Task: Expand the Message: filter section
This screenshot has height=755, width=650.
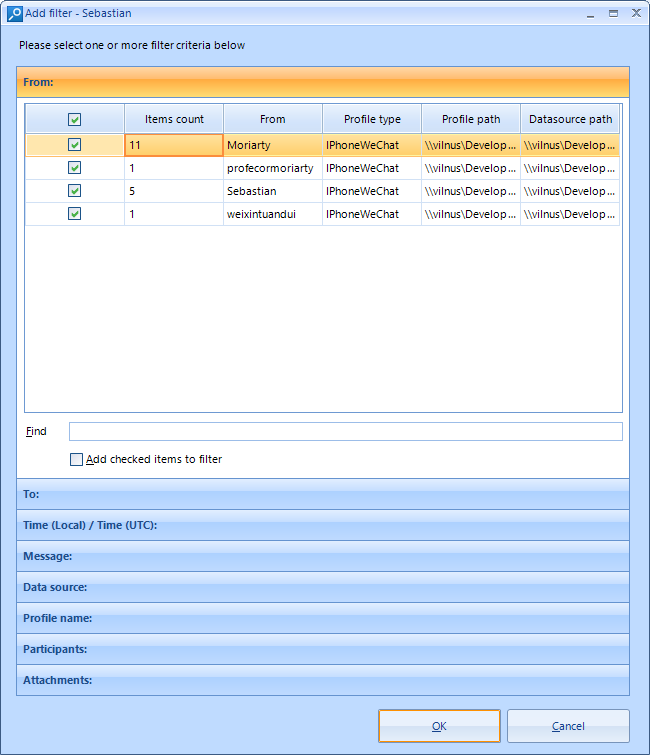Action: point(323,556)
